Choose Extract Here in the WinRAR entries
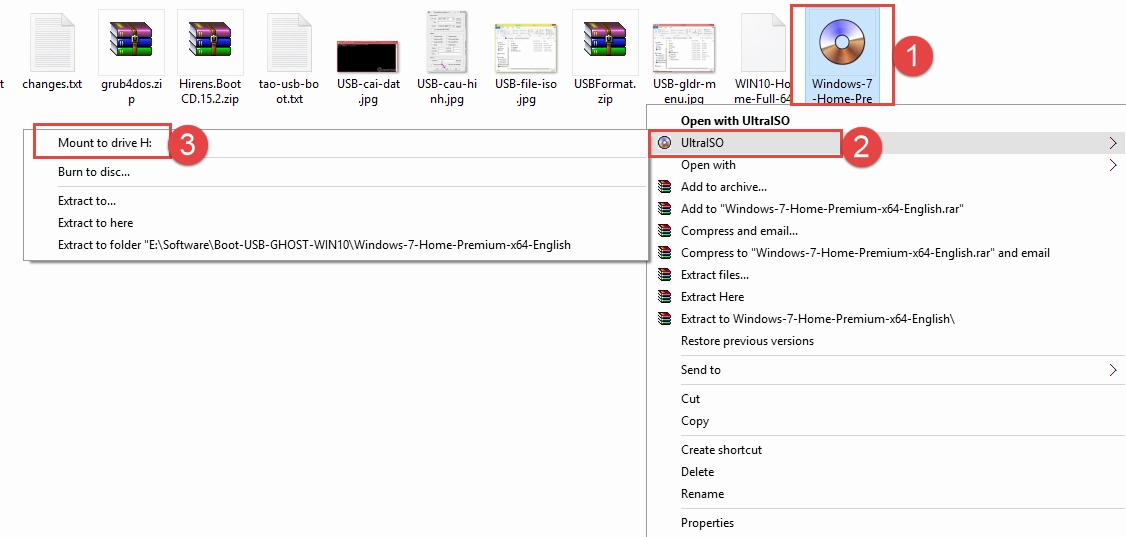This screenshot has height=537, width=1126. 712,297
